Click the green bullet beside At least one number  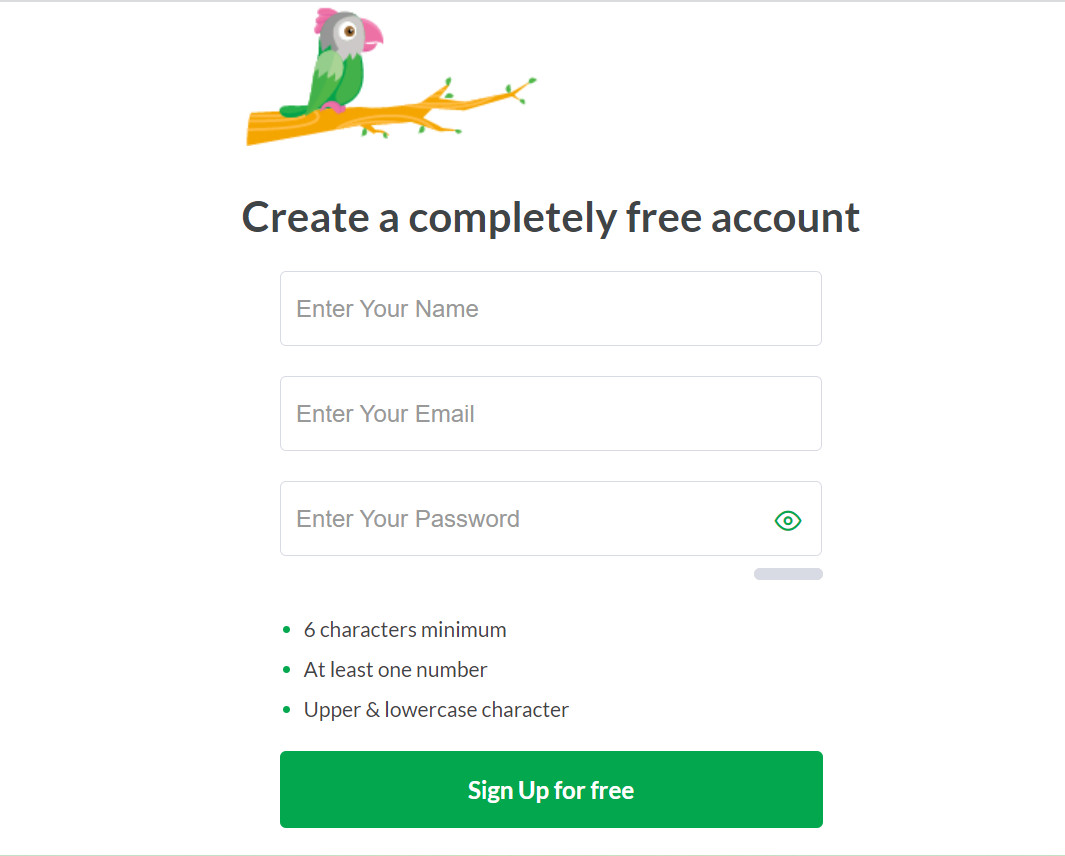pos(287,670)
